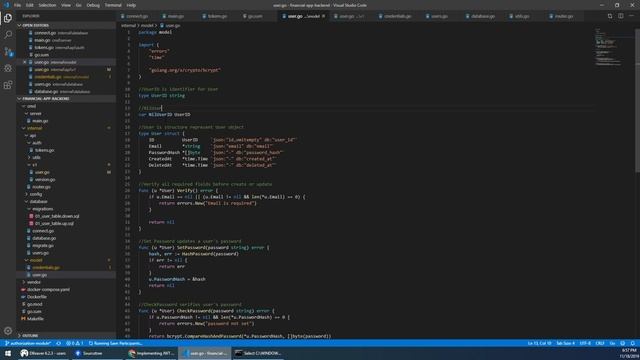Open the Manage gear at sidebar bottom
This screenshot has height=360, width=640.
tap(8, 331)
